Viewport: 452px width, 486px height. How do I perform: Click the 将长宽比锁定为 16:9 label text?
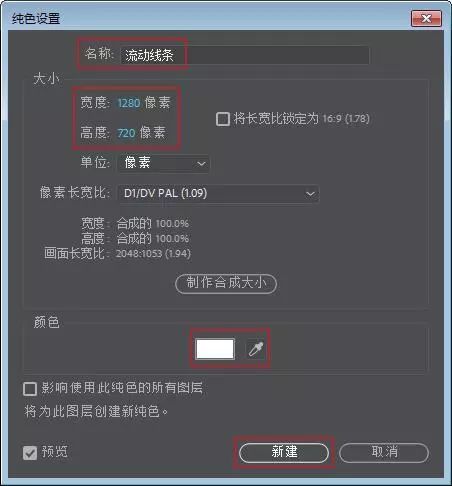[x=302, y=119]
